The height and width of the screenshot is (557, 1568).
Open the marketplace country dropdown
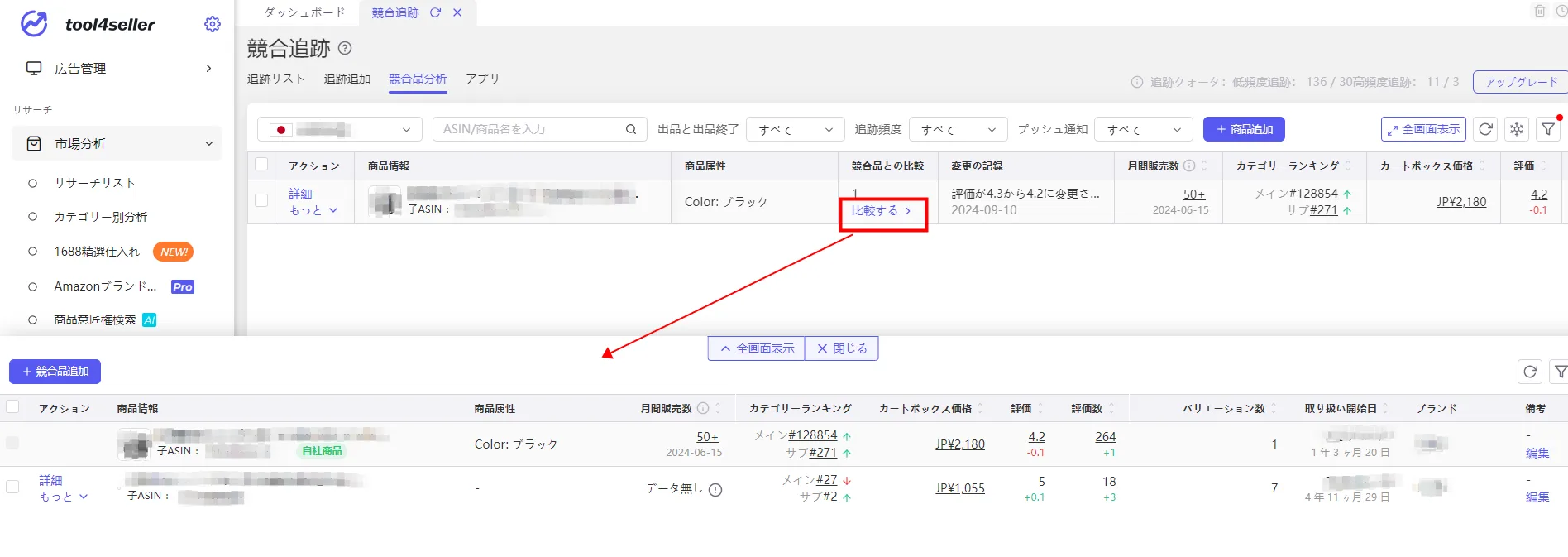click(x=340, y=129)
